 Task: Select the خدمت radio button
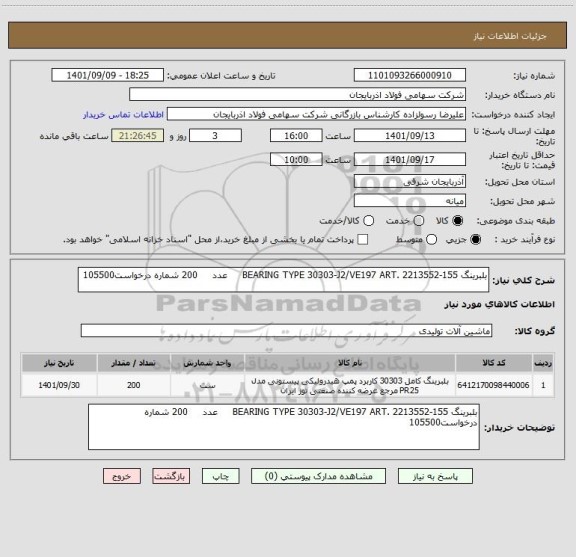click(x=419, y=220)
